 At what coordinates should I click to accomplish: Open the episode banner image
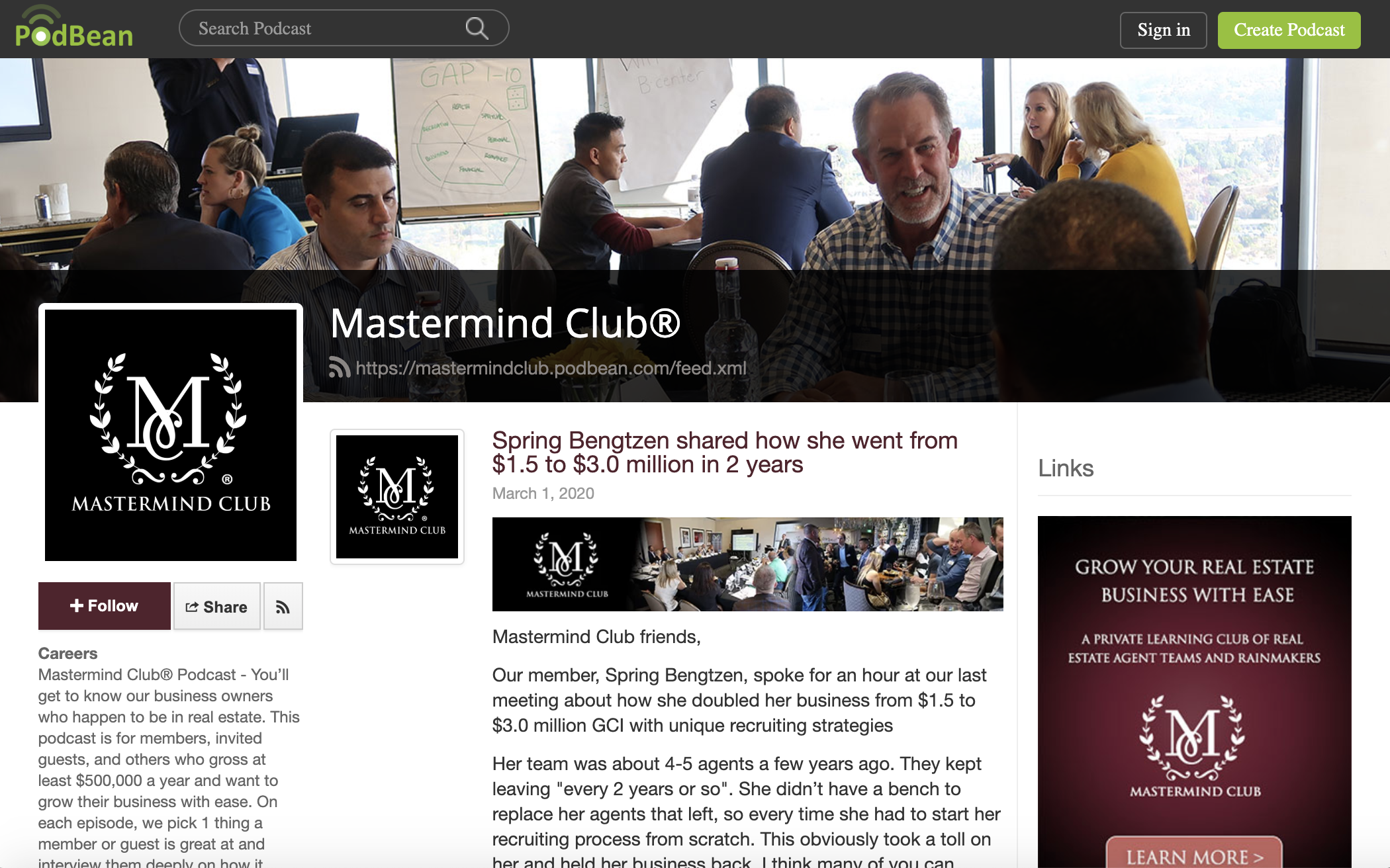[748, 564]
